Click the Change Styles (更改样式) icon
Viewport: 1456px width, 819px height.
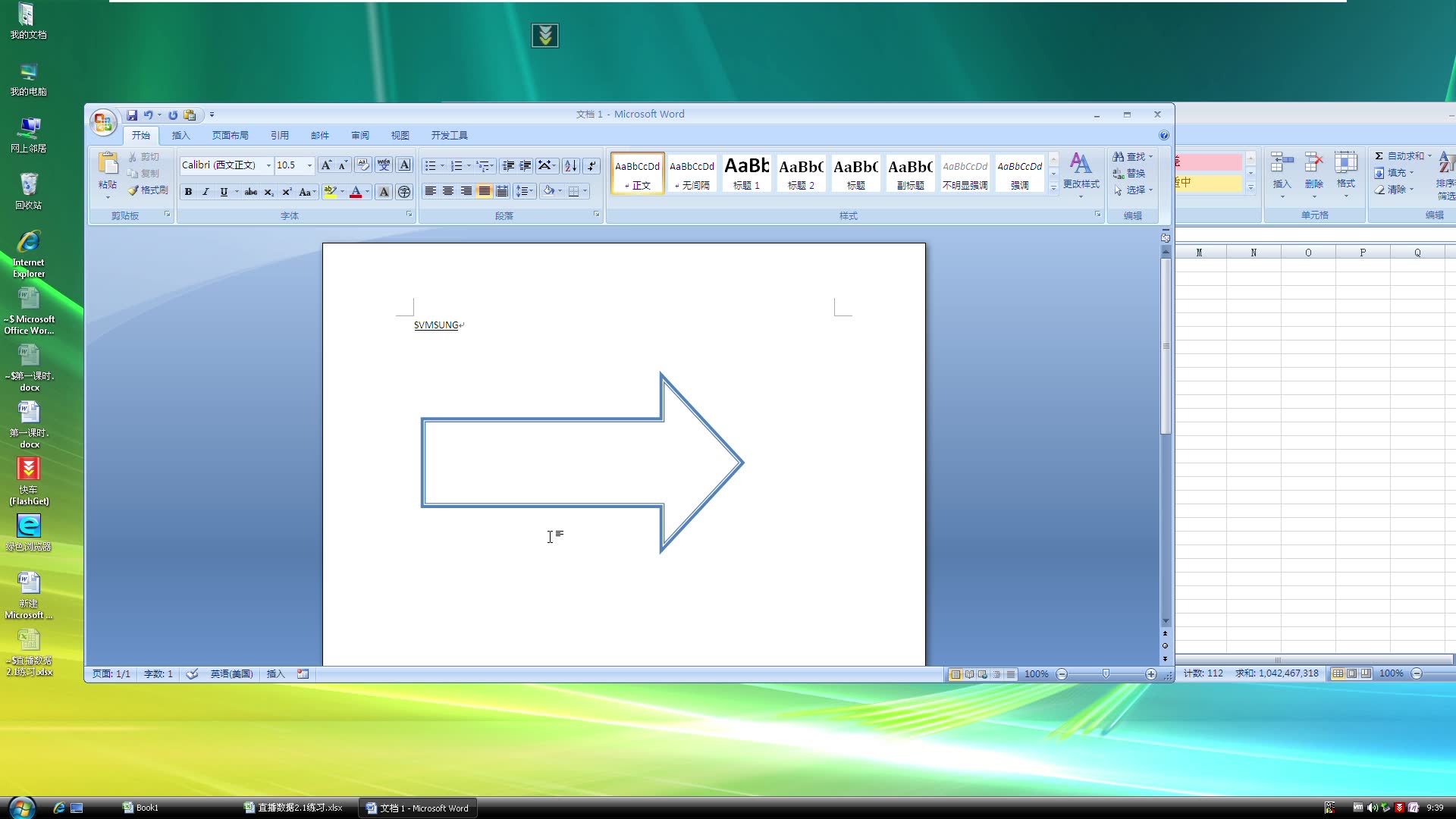1081,165
